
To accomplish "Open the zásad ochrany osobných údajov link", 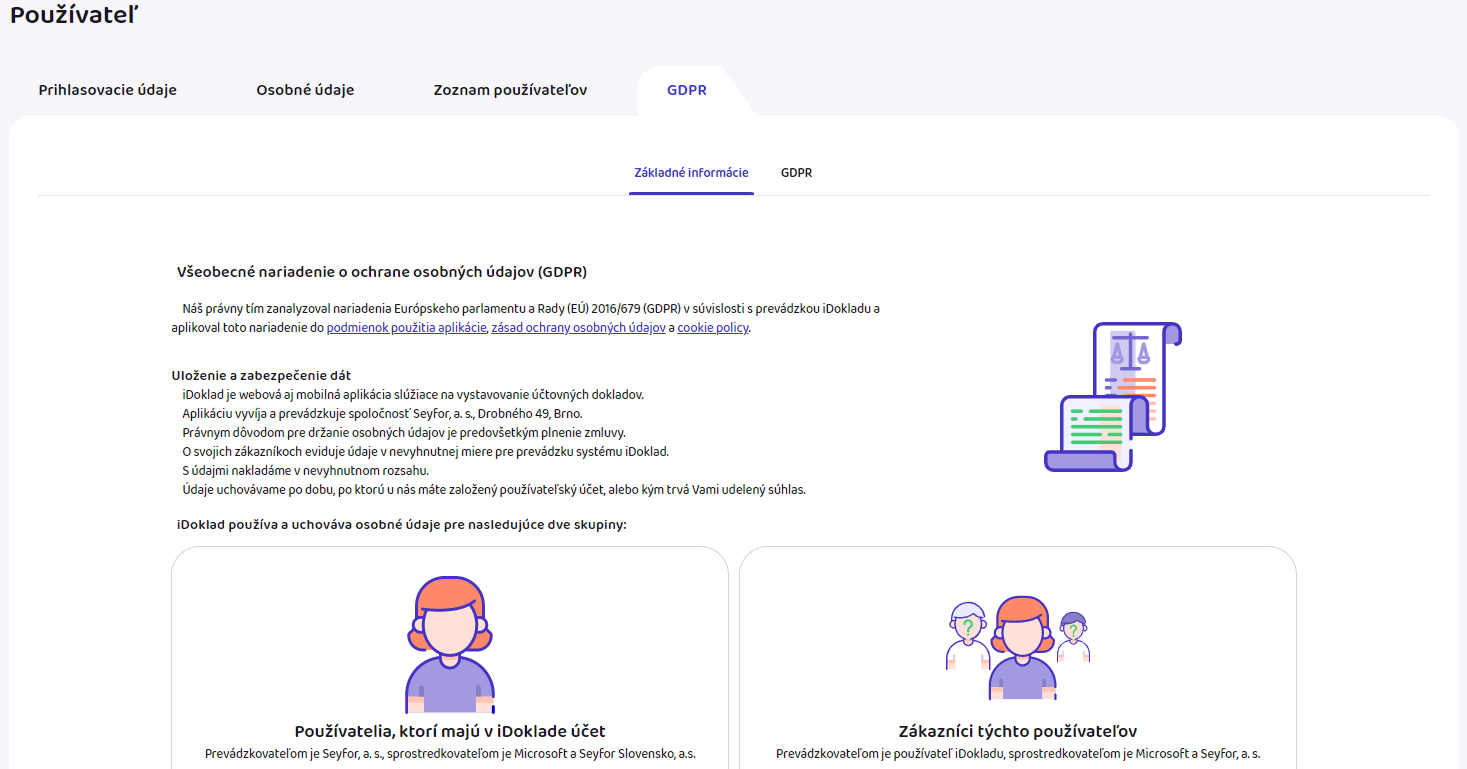I will [578, 328].
